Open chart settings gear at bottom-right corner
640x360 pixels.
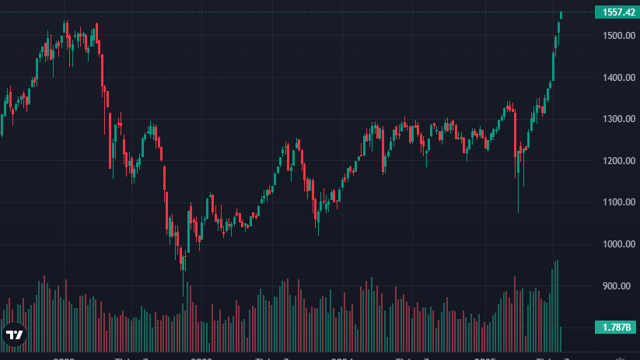click(x=620, y=358)
